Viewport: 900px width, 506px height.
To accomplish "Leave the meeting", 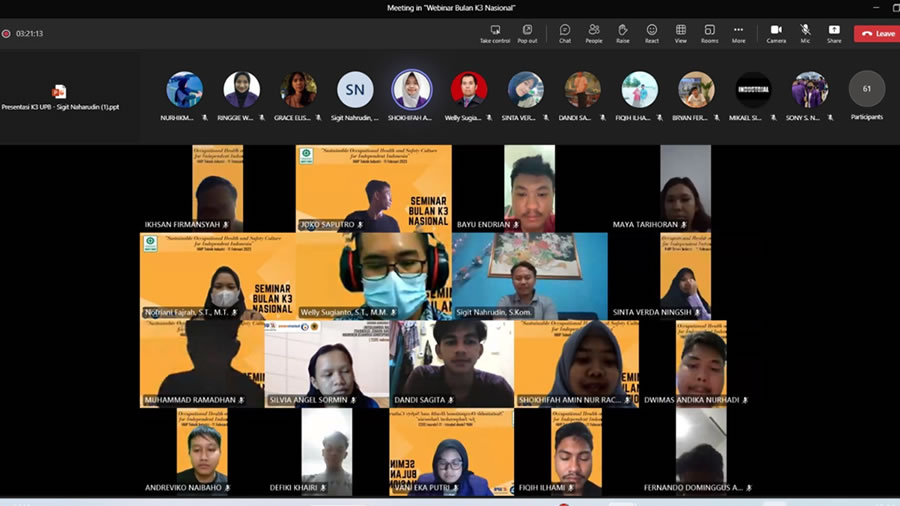I will tap(876, 33).
